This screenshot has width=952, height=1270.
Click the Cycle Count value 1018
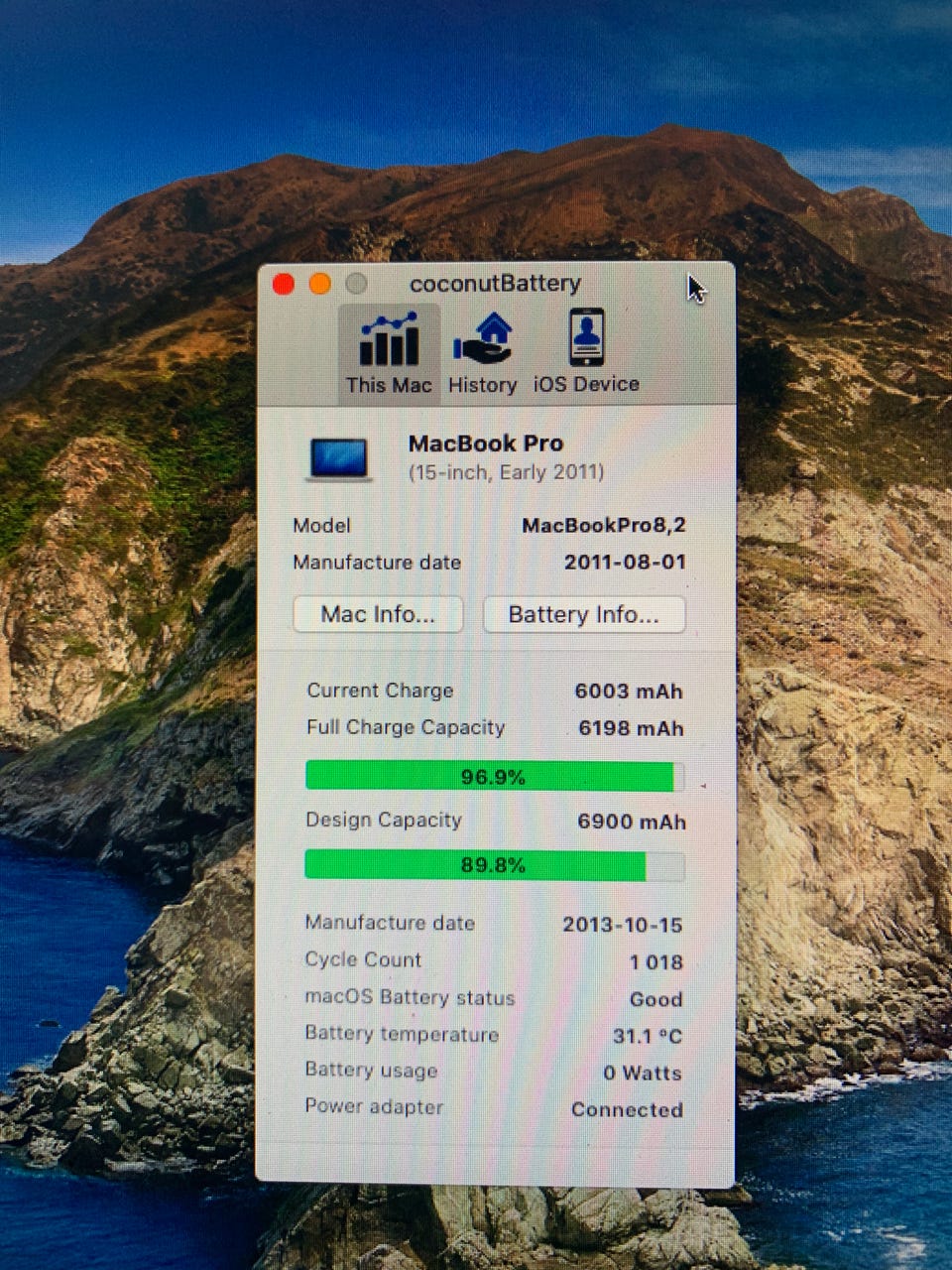[x=655, y=961]
